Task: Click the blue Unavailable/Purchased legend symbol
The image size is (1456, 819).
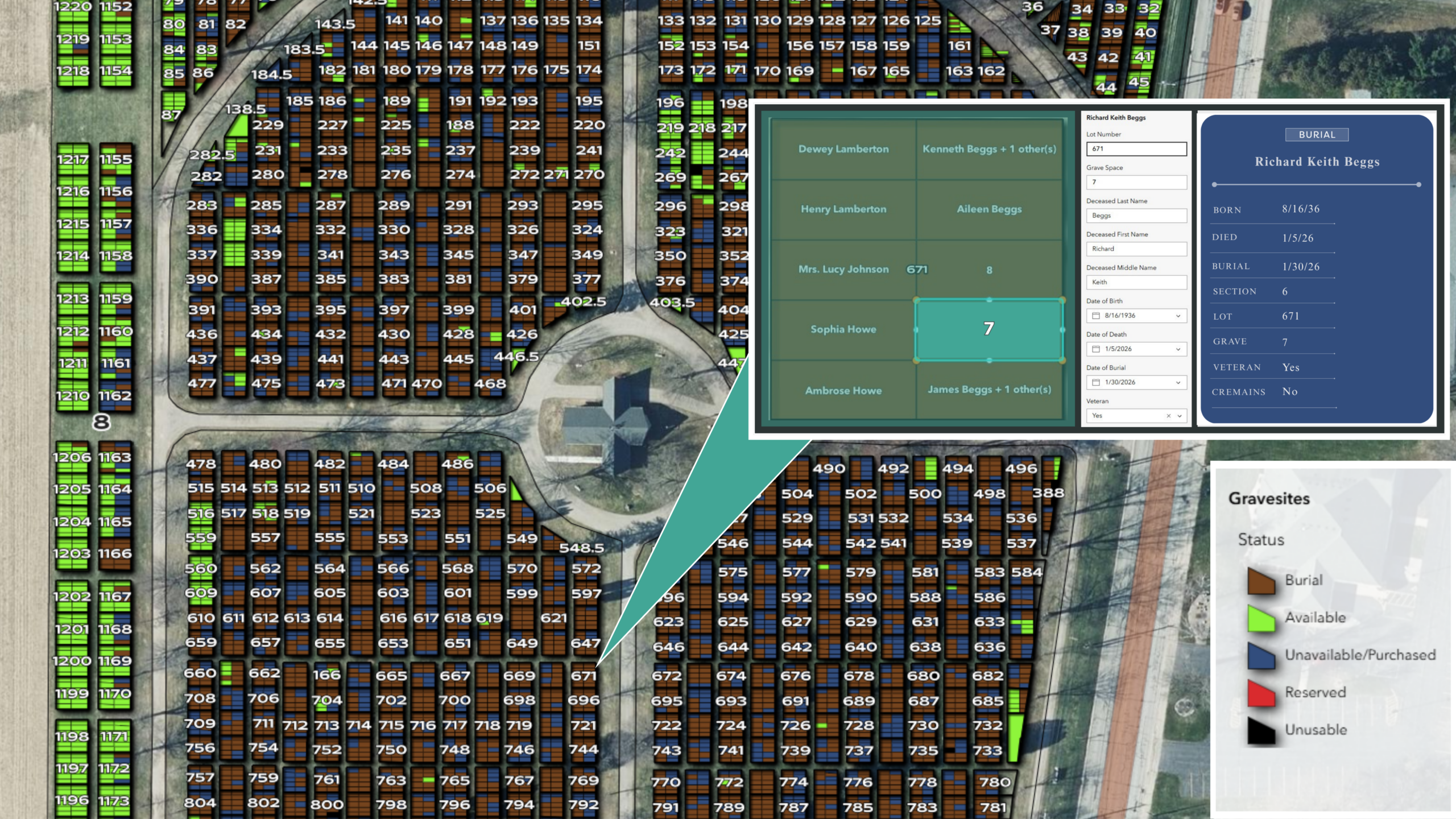Action: (x=1261, y=656)
